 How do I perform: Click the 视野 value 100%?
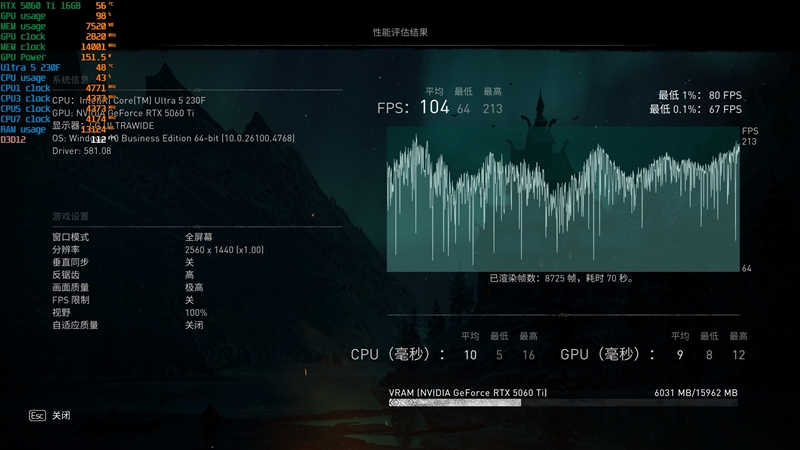(x=196, y=313)
